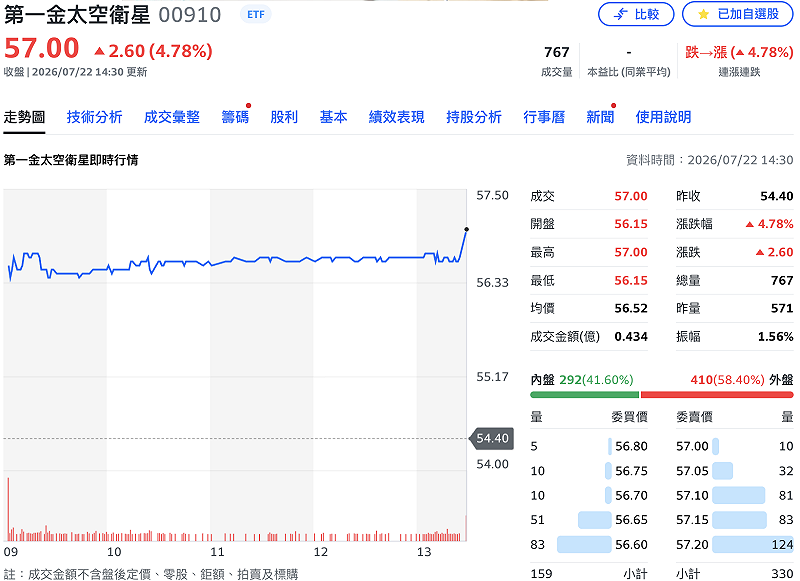Click the 比較 compare button

pyautogui.click(x=636, y=14)
